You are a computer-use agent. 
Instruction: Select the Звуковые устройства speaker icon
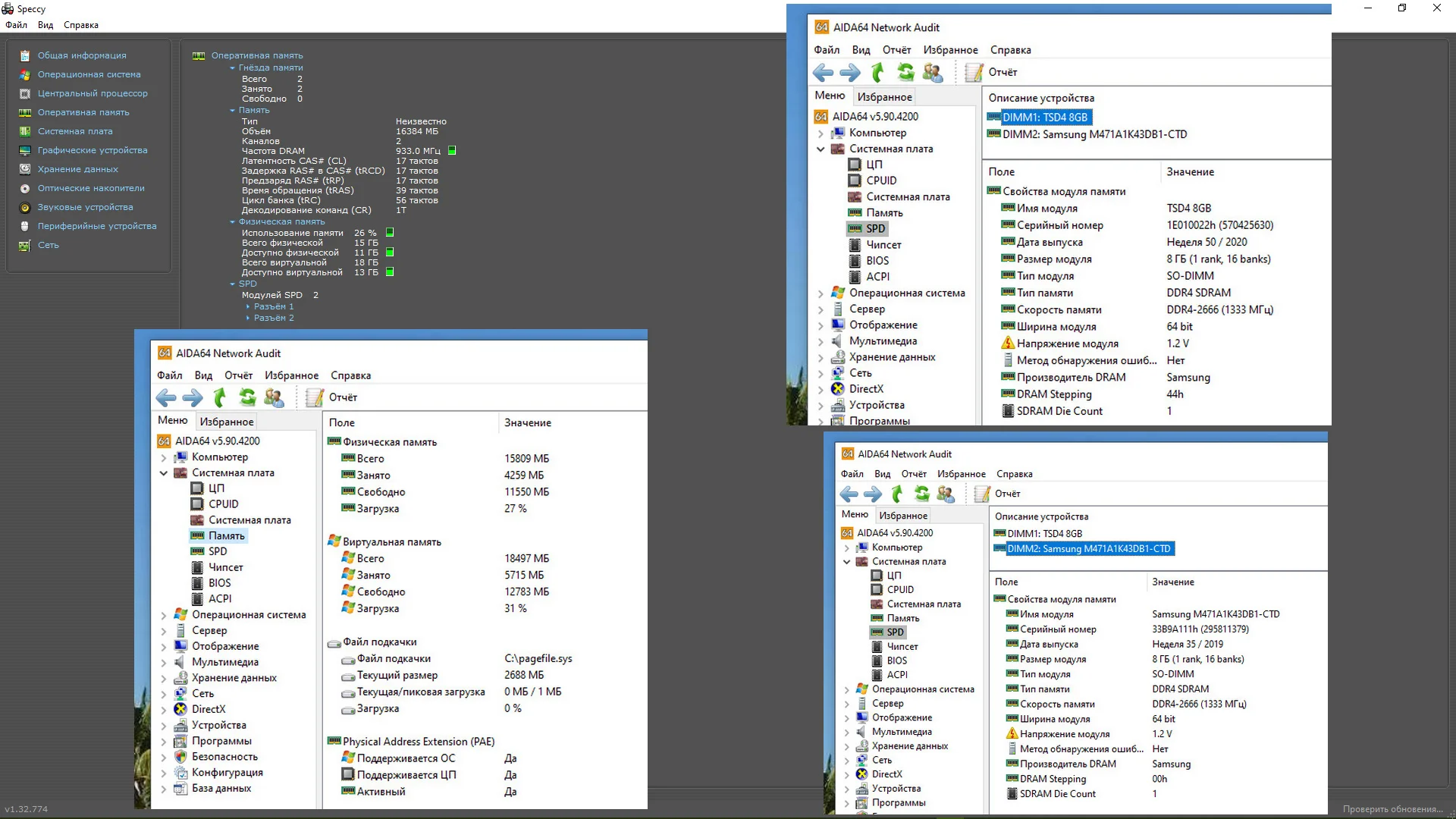(25, 207)
